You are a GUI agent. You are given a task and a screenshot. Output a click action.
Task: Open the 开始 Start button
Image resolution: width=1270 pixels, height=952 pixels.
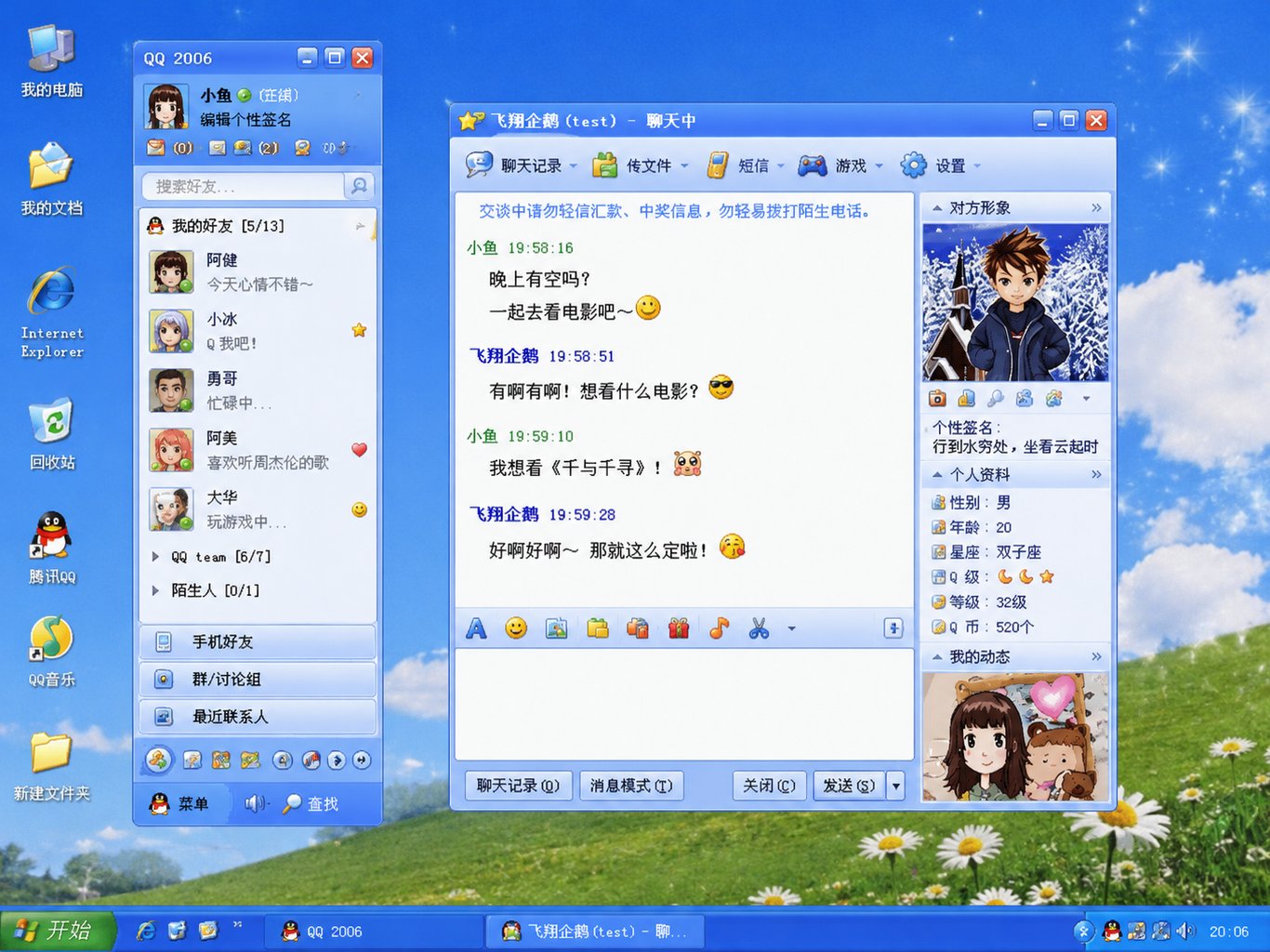[58, 931]
